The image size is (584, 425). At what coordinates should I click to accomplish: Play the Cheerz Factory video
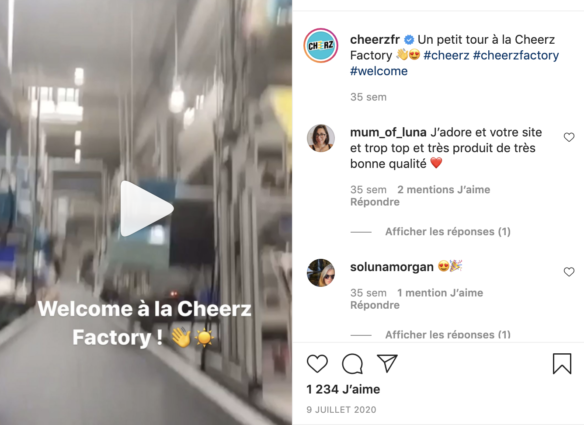coord(147,209)
